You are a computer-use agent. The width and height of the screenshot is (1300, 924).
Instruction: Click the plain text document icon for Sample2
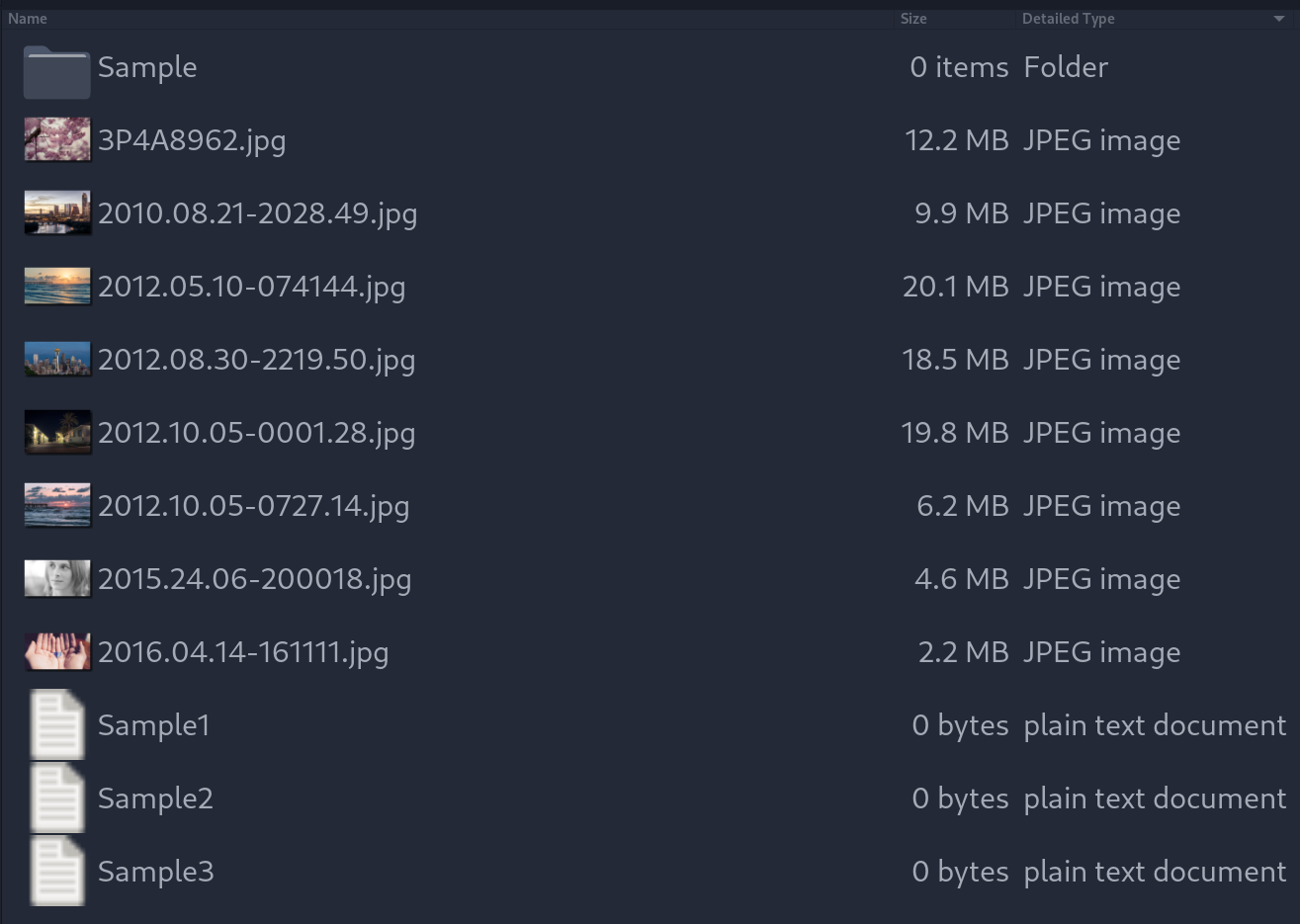[x=56, y=798]
